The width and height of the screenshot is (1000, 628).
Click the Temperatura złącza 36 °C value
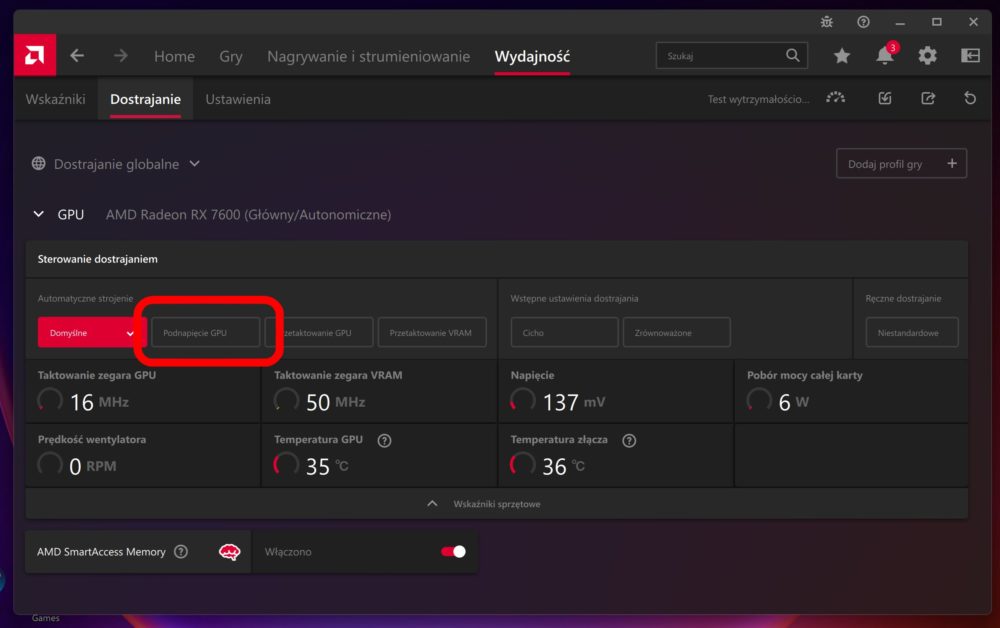coord(563,466)
